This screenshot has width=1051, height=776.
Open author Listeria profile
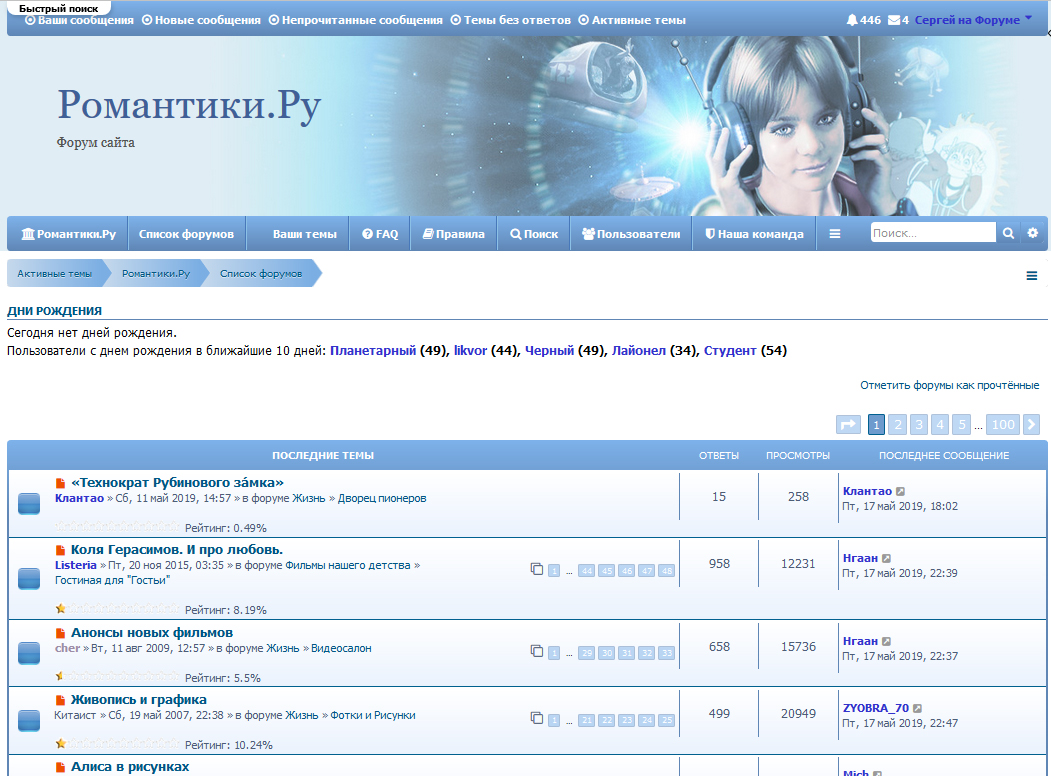(76, 566)
